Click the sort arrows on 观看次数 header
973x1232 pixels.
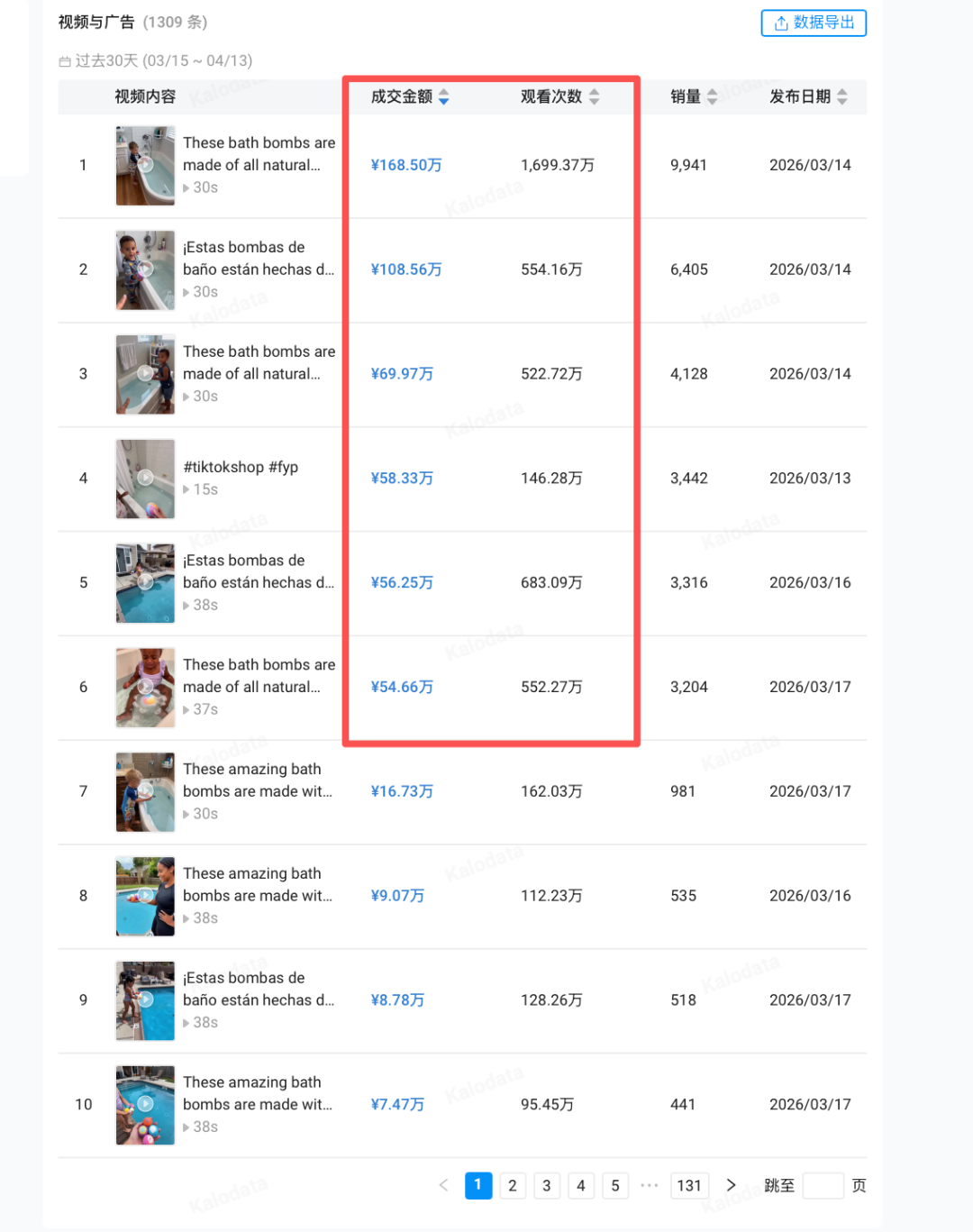594,96
